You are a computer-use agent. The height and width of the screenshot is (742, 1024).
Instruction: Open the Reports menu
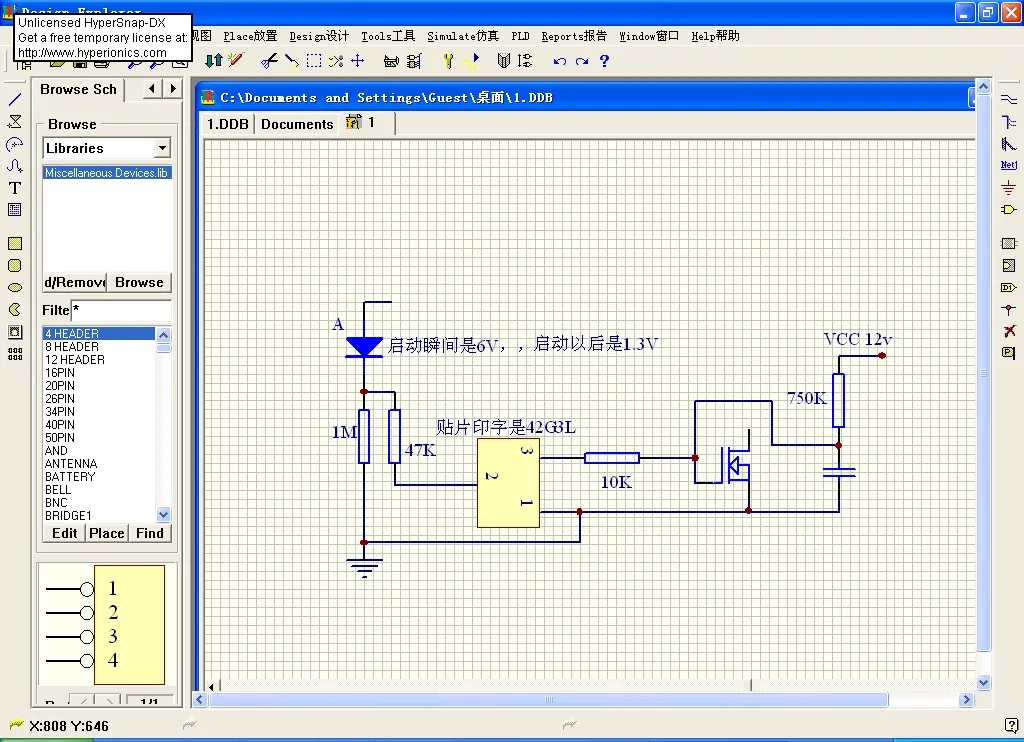click(574, 36)
